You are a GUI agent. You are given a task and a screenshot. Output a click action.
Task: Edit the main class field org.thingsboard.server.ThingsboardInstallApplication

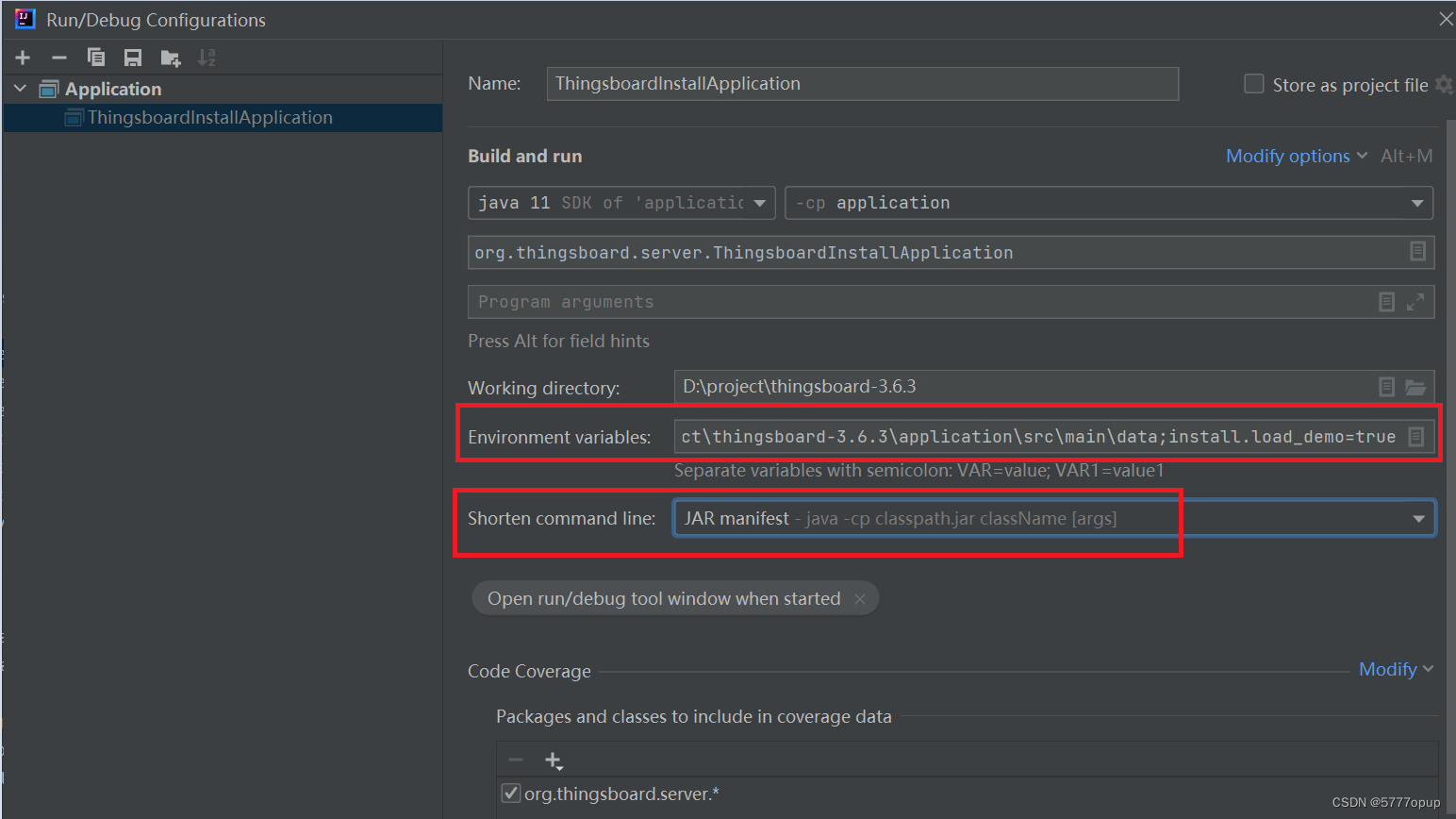coord(951,252)
